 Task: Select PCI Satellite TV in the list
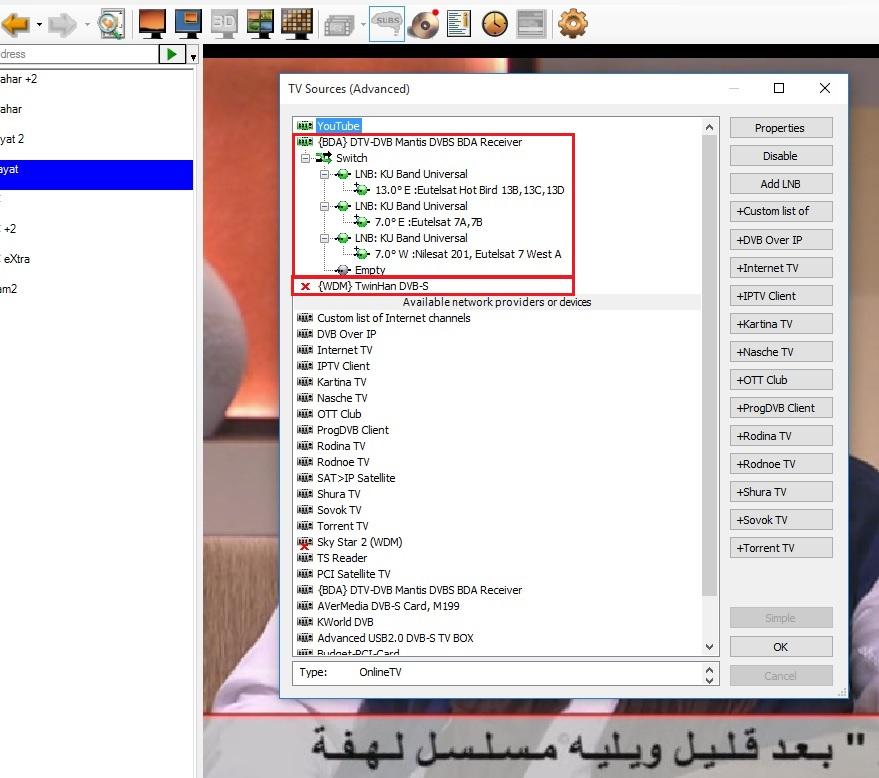[353, 574]
